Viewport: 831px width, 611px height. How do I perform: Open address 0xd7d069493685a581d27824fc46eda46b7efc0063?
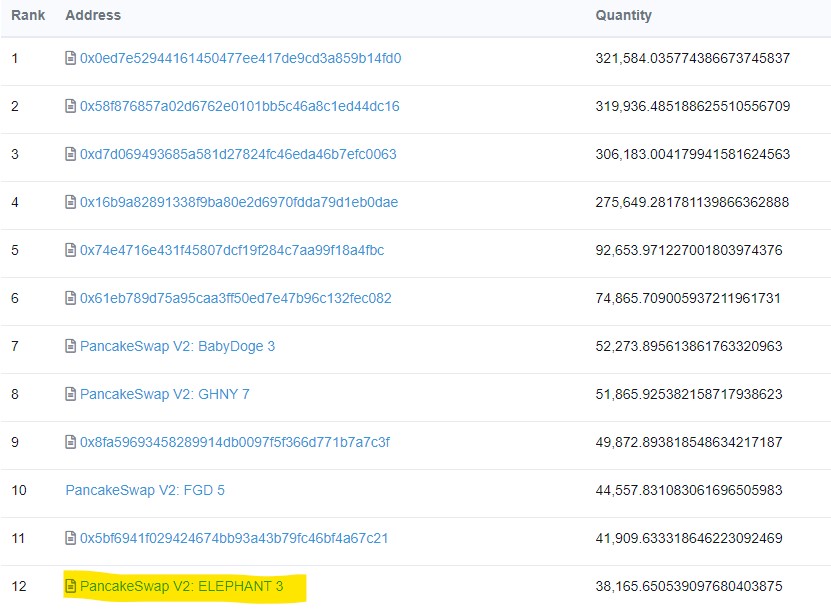(x=238, y=154)
